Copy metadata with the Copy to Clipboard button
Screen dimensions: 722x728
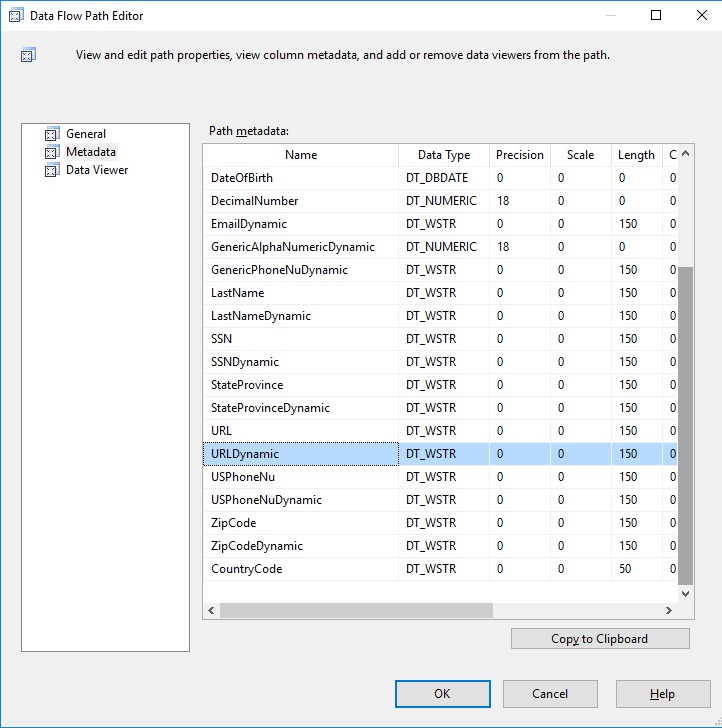[x=600, y=639]
